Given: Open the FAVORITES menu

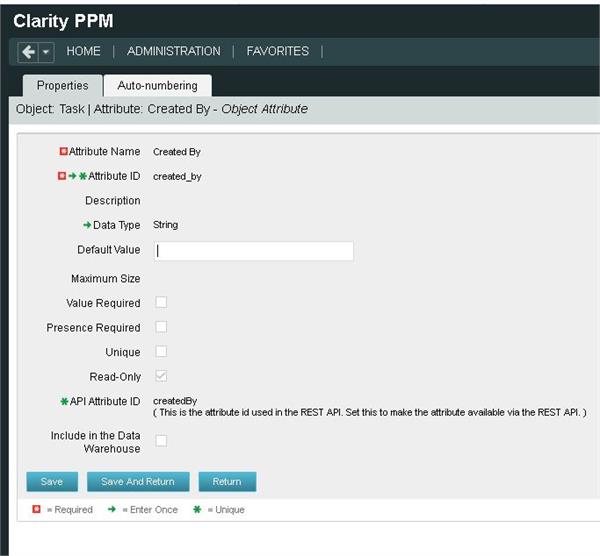Looking at the screenshot, I should 278,51.
